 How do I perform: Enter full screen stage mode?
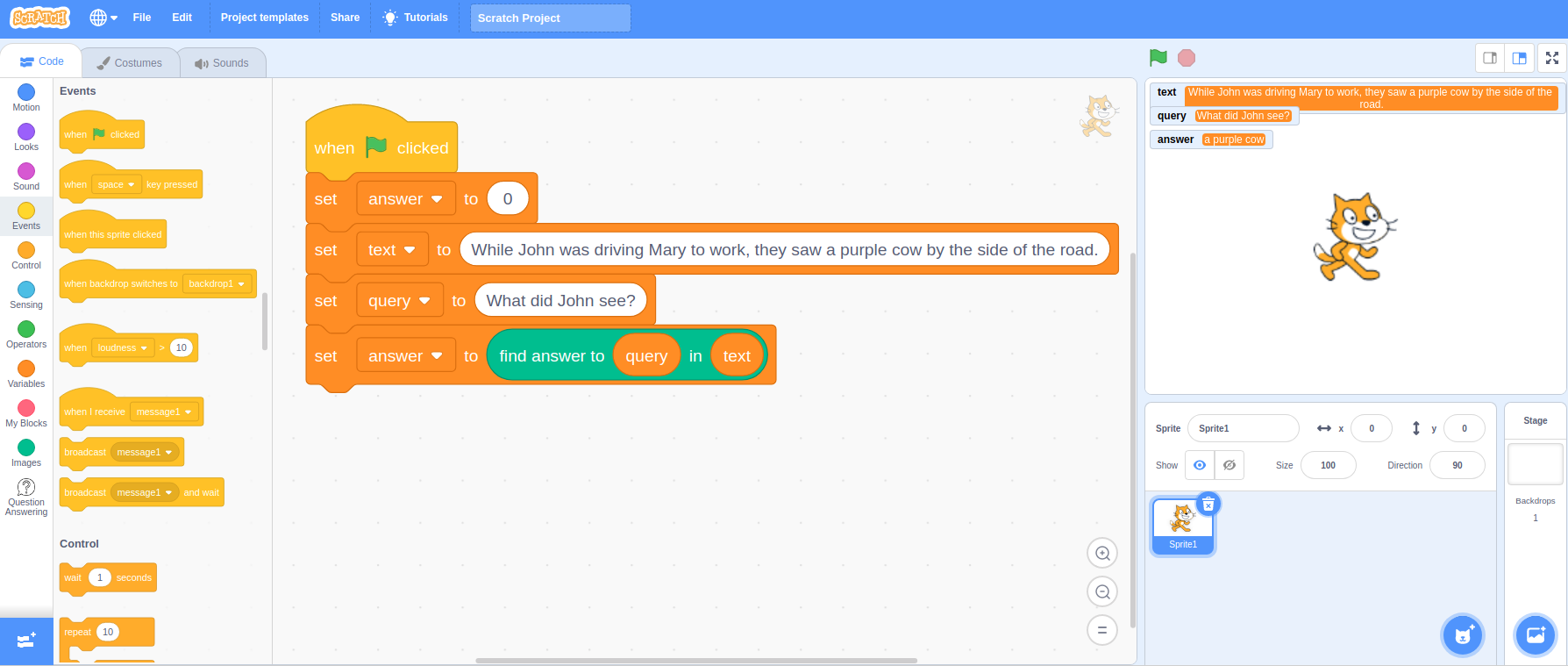(x=1552, y=58)
